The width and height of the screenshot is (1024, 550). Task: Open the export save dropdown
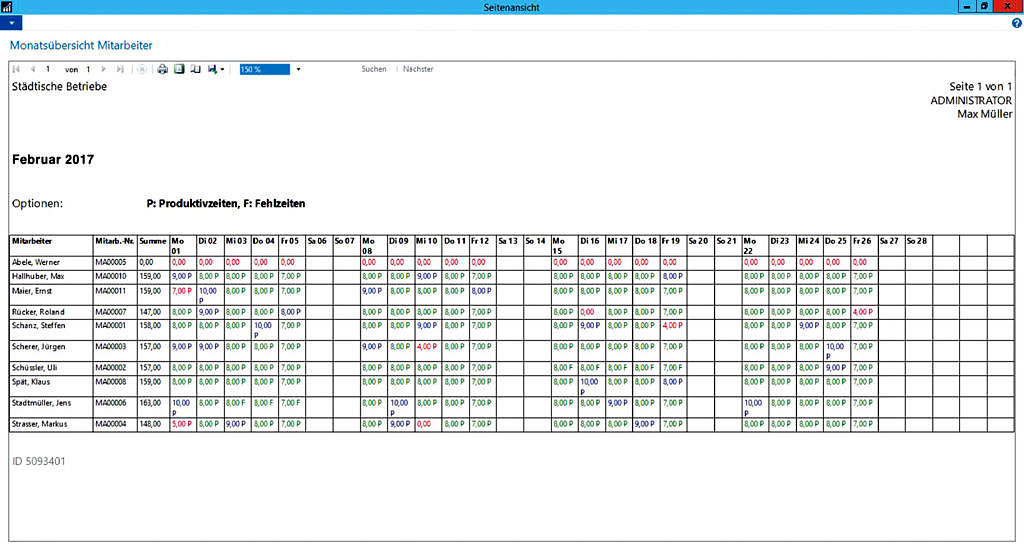click(x=216, y=70)
